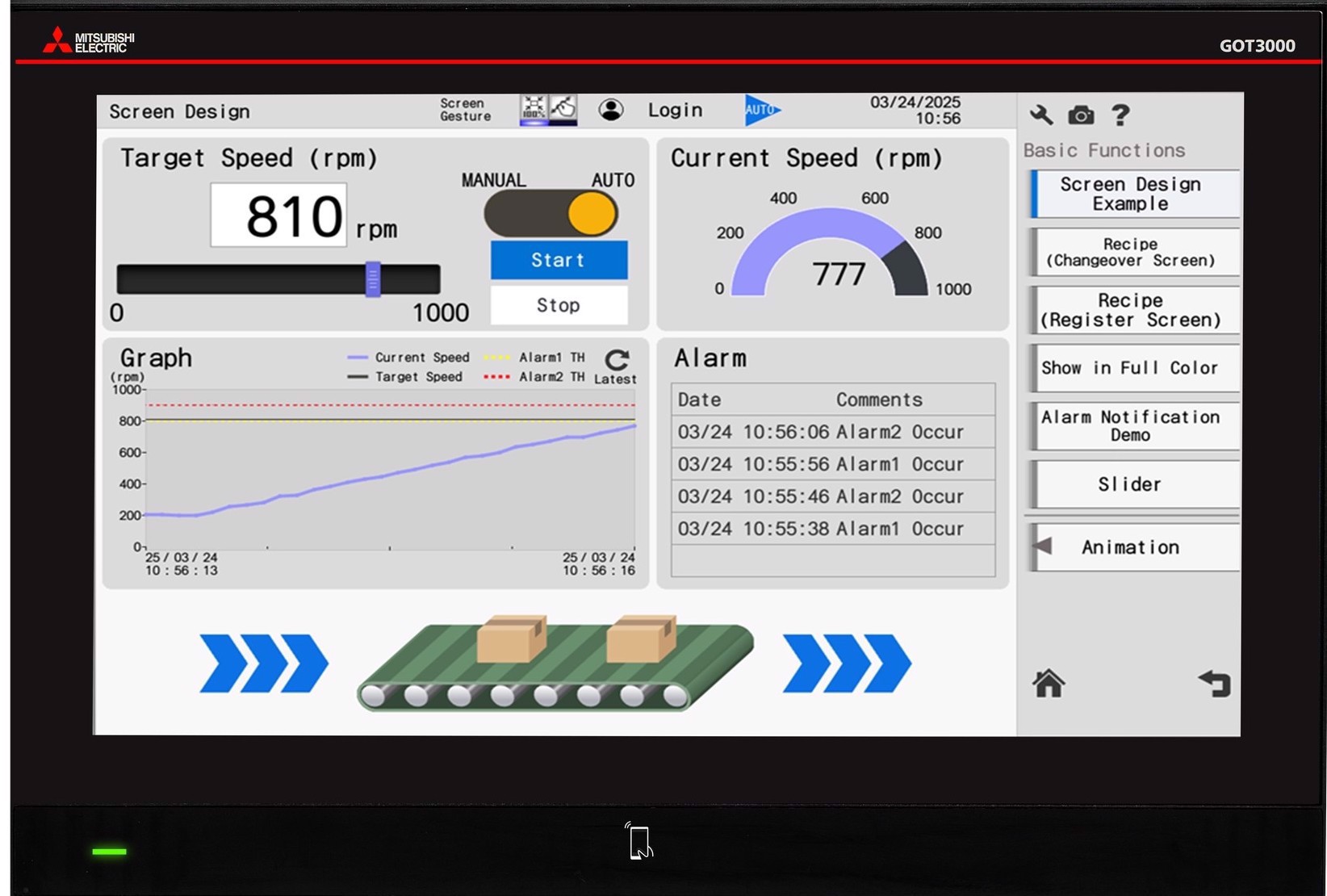Click the 100% zoom reset gesture icon
This screenshot has width=1327, height=896.
pyautogui.click(x=533, y=109)
